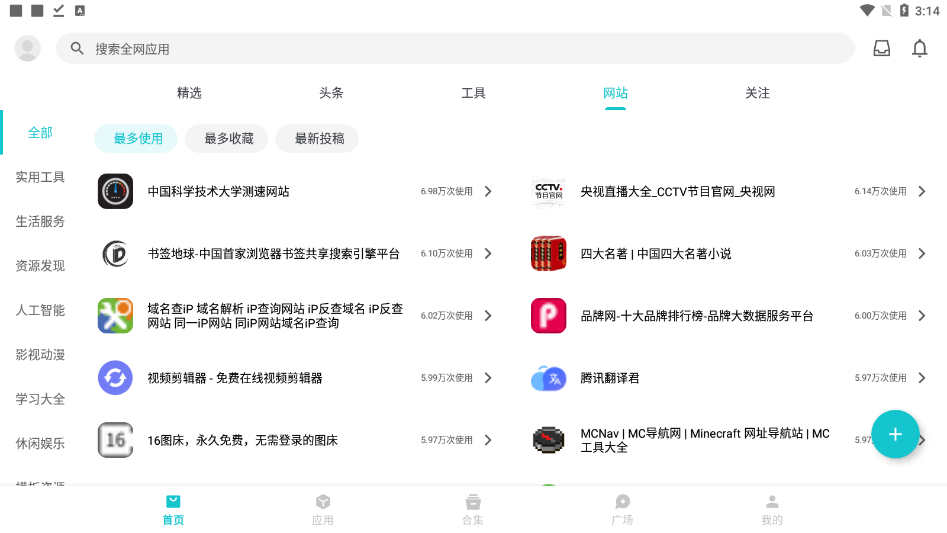Expand 书签地球 row chevron

488,254
